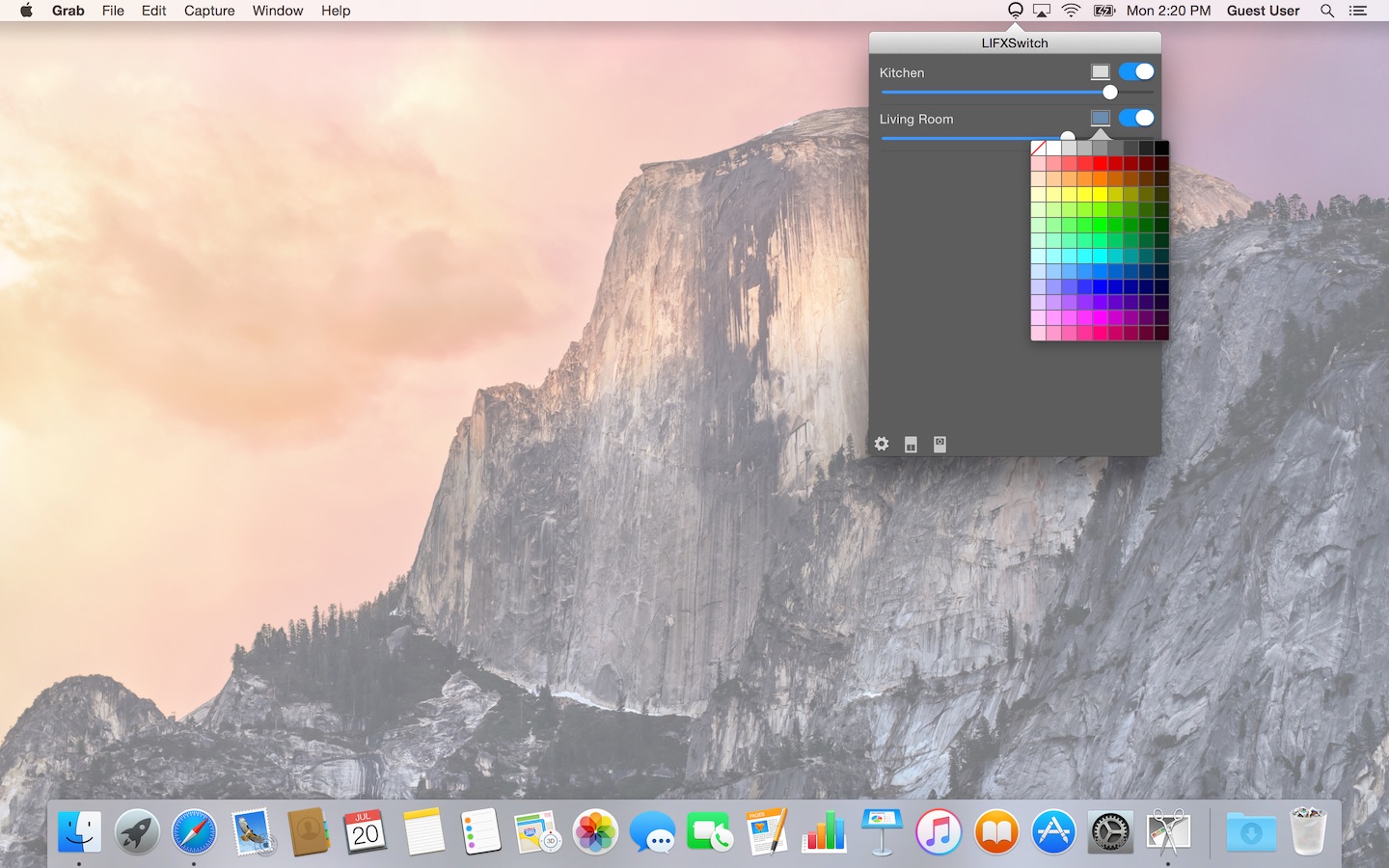Image resolution: width=1389 pixels, height=868 pixels.
Task: Turn off the Living Room light switch
Action: tap(1136, 118)
